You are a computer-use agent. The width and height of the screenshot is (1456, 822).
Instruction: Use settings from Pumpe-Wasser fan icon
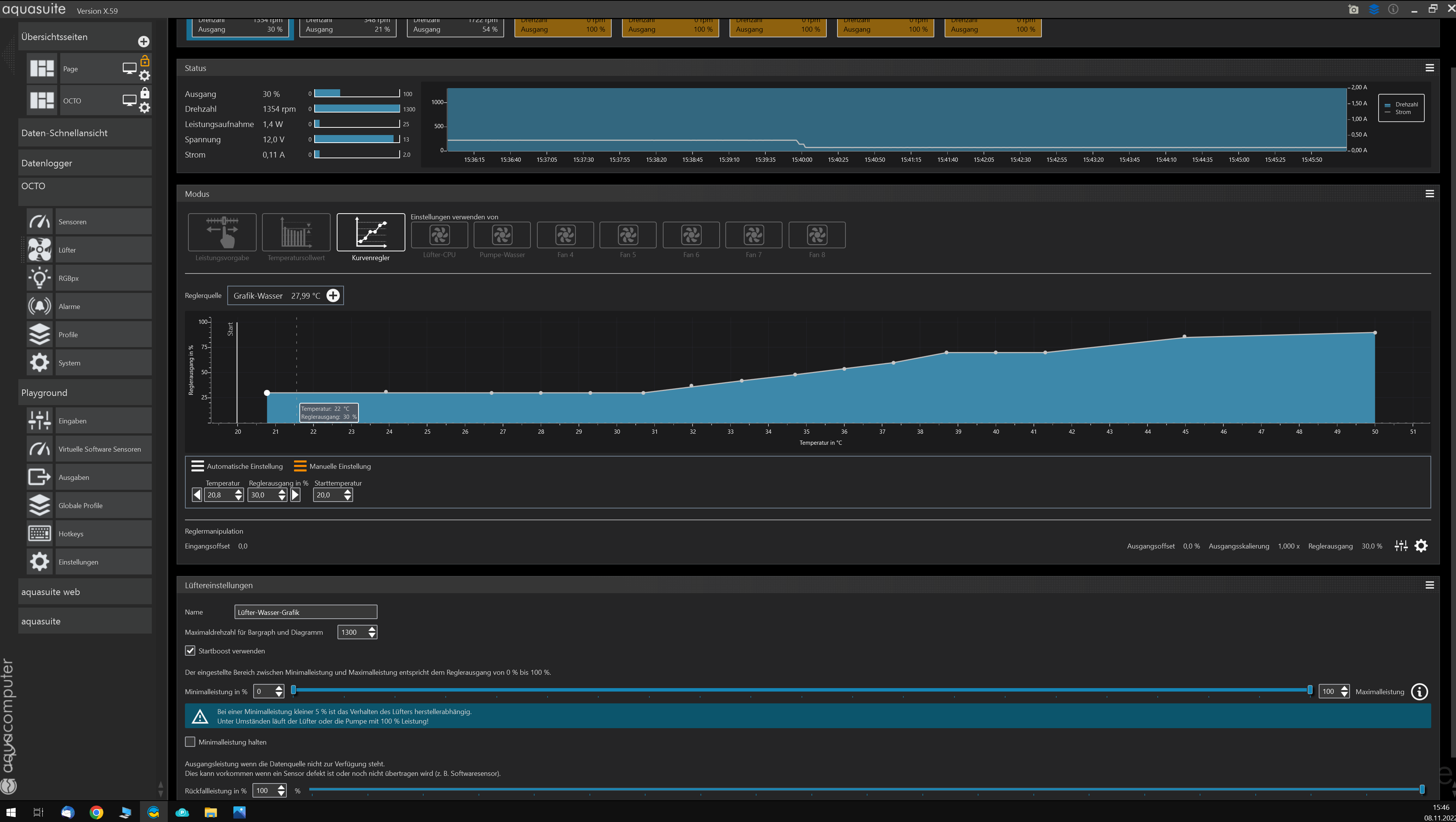click(502, 235)
